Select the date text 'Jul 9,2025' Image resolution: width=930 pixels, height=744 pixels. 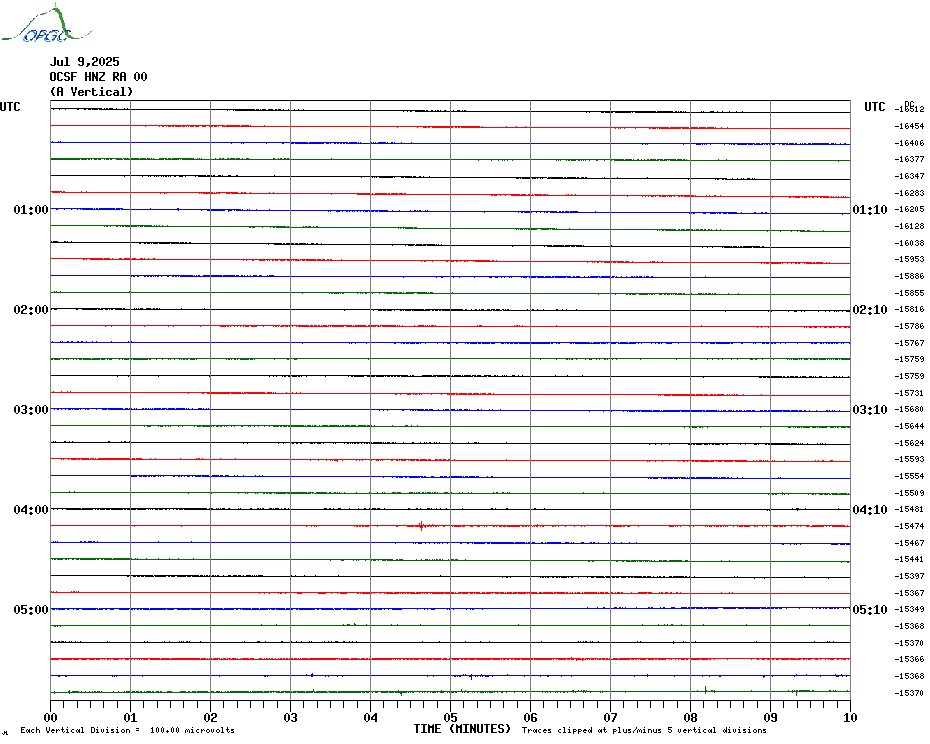click(84, 62)
